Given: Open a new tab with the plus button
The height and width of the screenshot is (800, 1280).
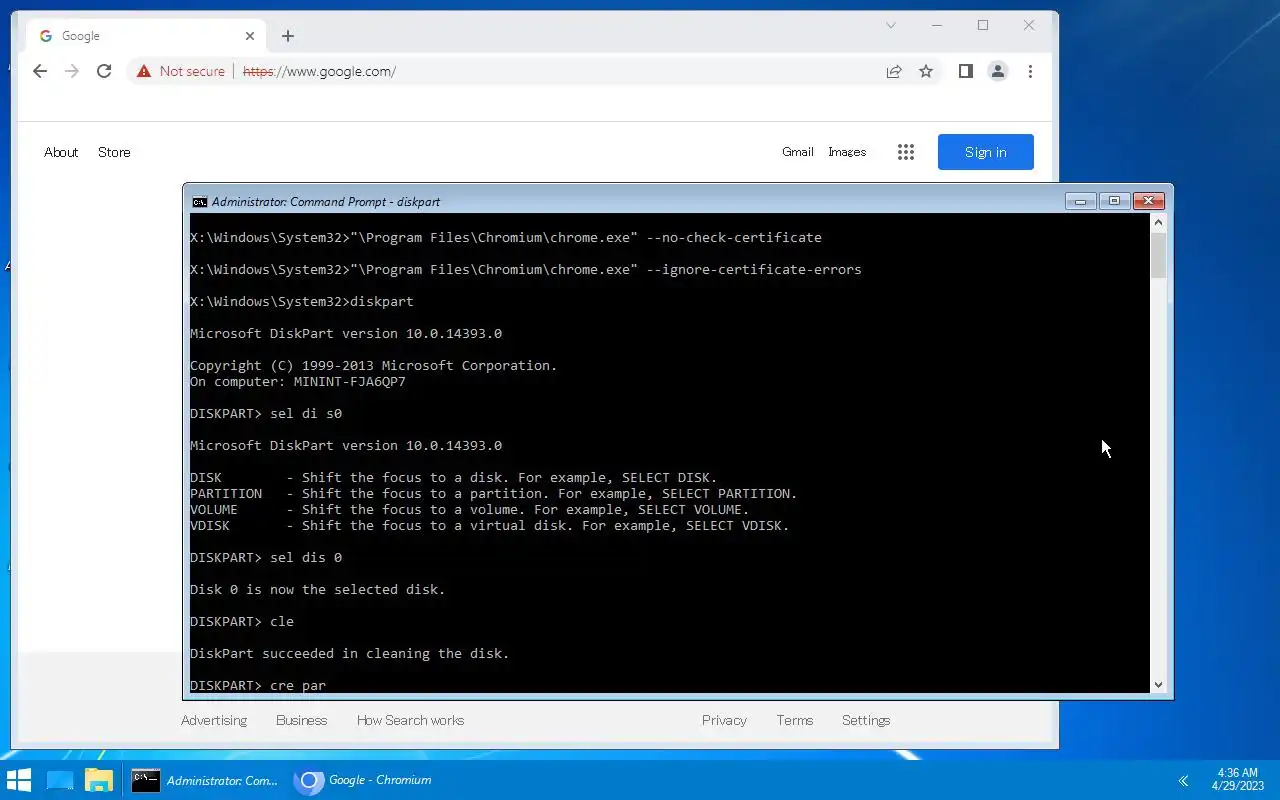Looking at the screenshot, I should [x=288, y=36].
